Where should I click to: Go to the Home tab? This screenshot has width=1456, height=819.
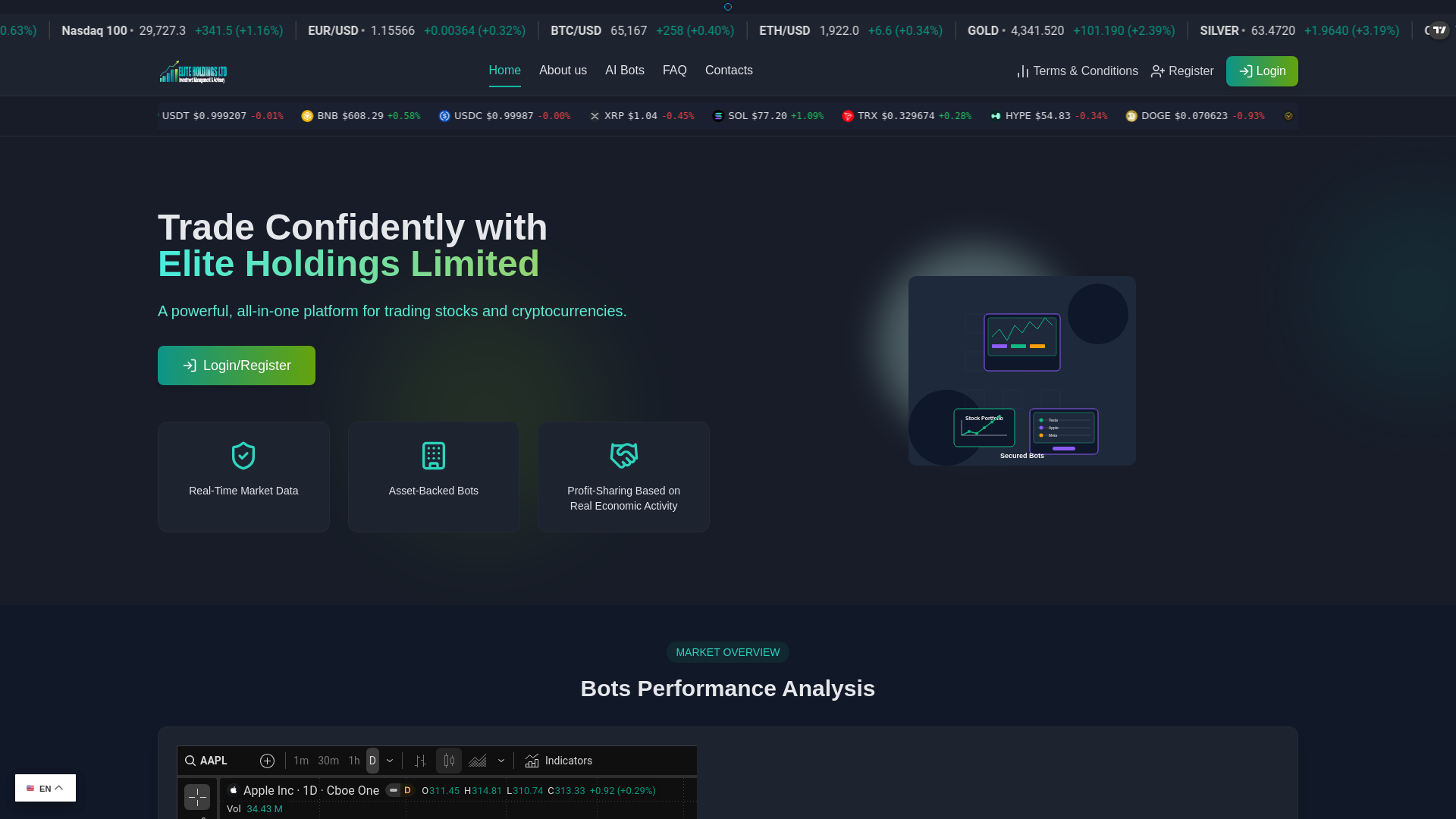point(505,71)
